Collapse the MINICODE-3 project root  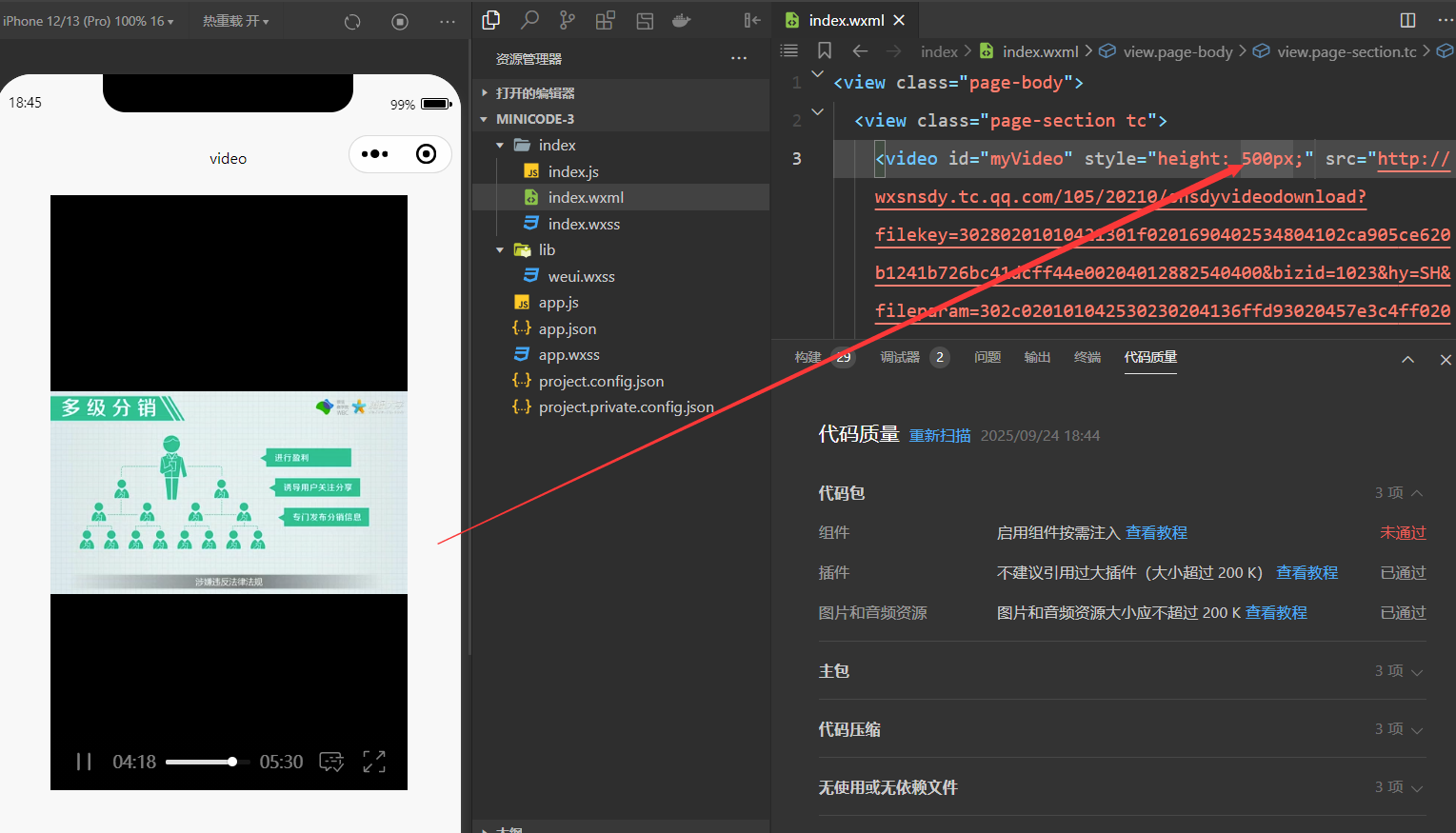point(621,119)
